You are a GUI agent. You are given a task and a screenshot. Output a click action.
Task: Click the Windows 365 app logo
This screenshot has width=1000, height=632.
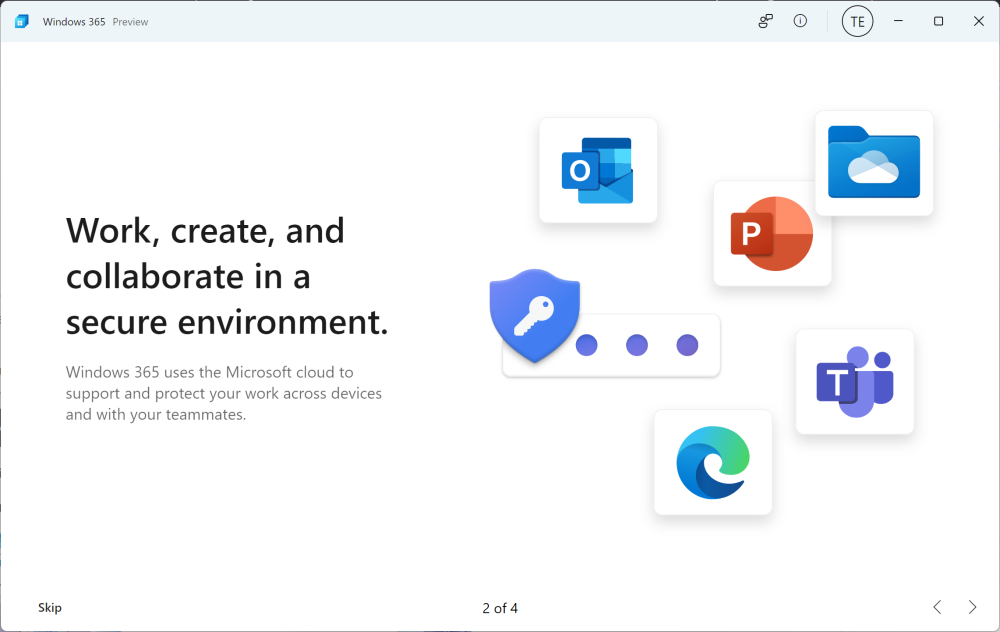[21, 22]
